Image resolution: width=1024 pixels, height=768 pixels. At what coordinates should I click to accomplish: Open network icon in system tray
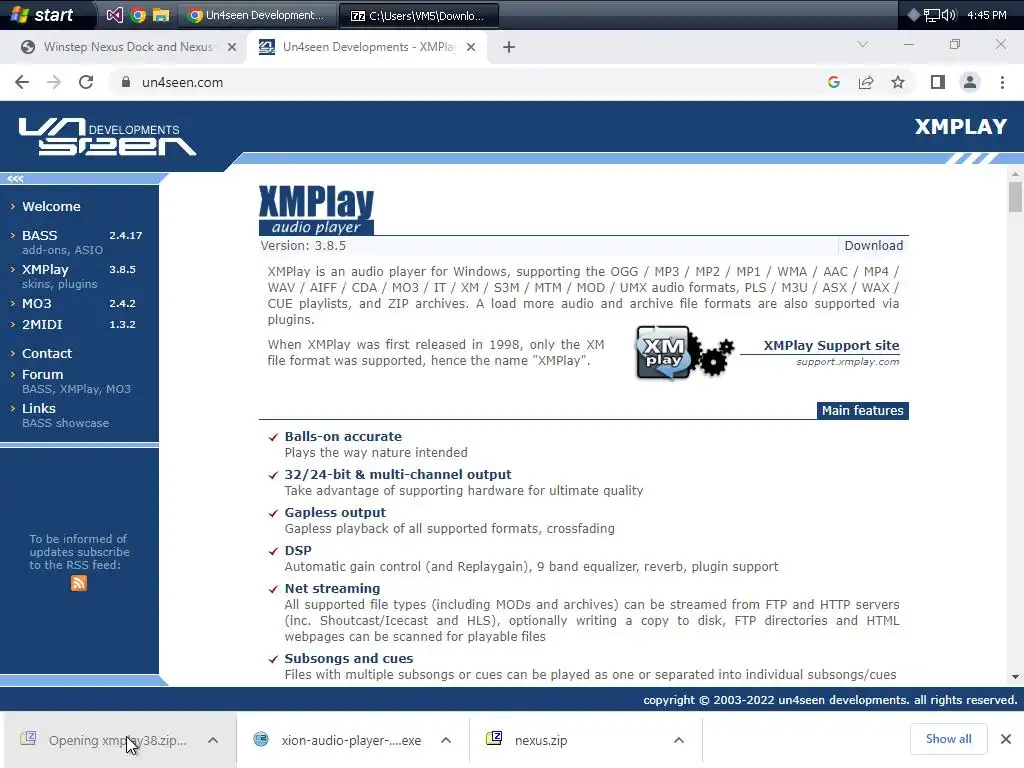coord(931,15)
